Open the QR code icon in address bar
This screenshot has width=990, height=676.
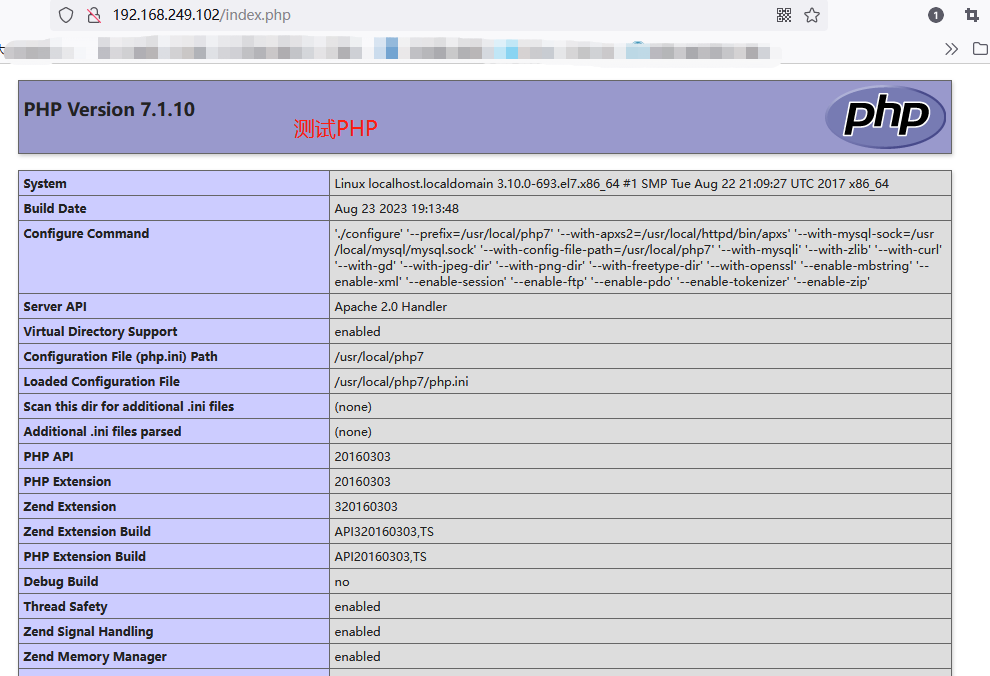coord(784,15)
